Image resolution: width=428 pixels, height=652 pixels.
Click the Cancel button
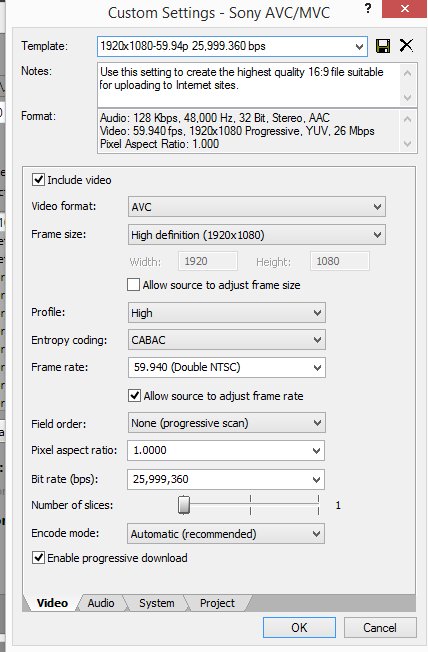point(380,627)
